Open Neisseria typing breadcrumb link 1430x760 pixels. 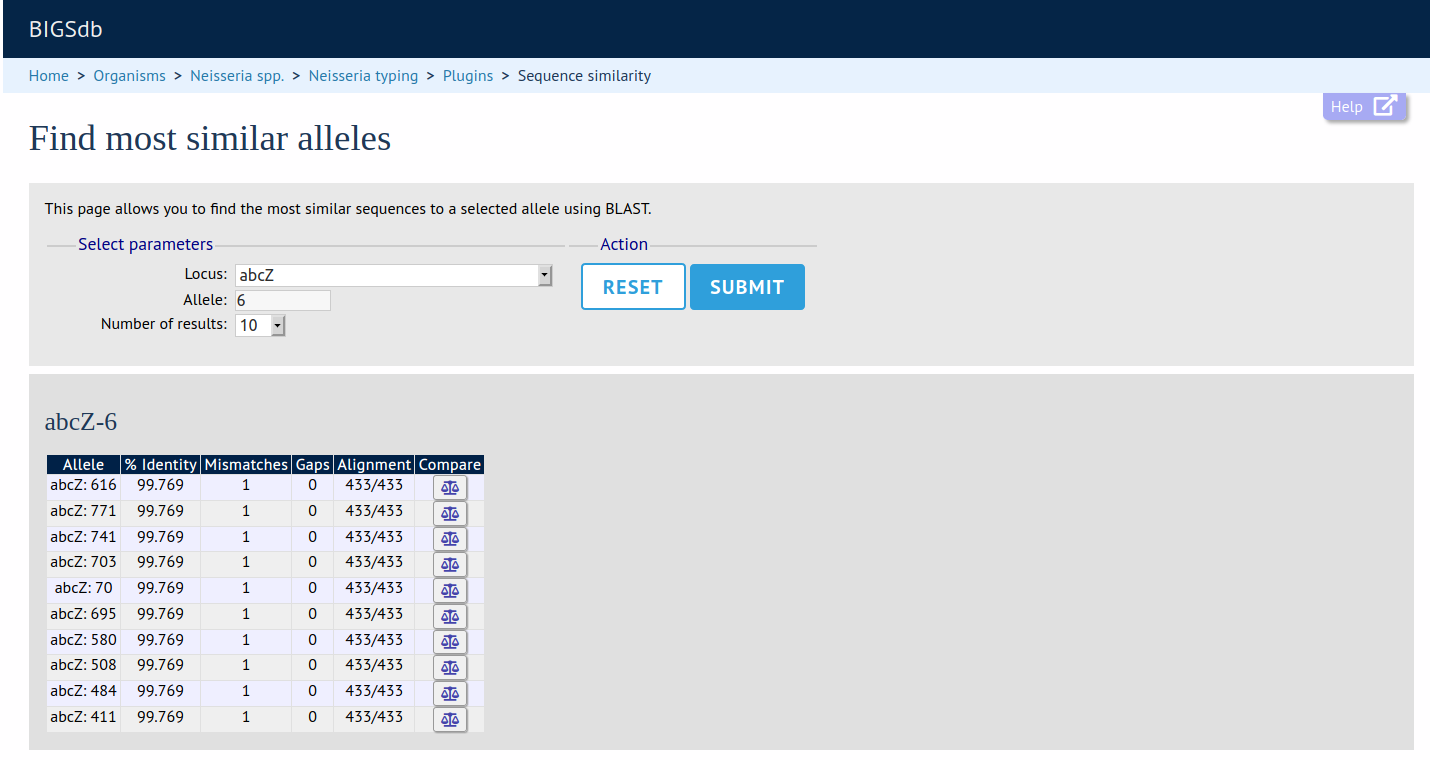click(363, 76)
